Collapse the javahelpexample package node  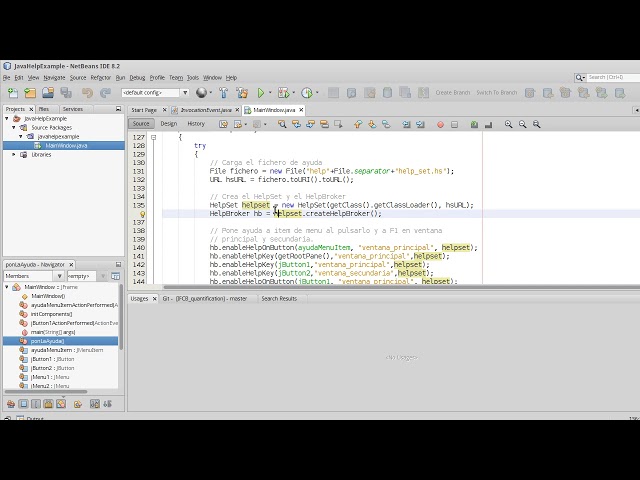21,136
